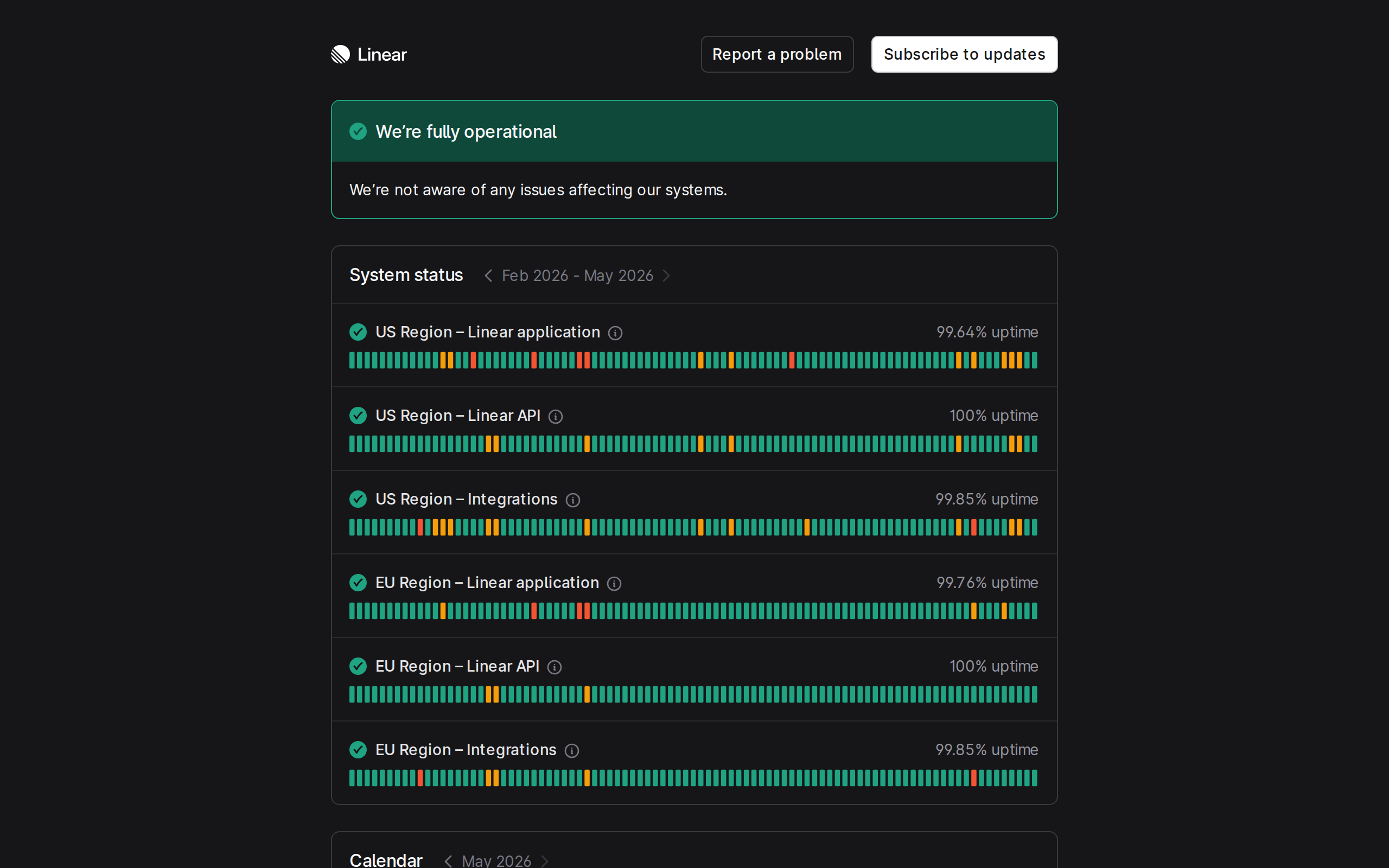This screenshot has height=868, width=1389.
Task: Click status check icon for EU Region Linear API
Action: 358,666
